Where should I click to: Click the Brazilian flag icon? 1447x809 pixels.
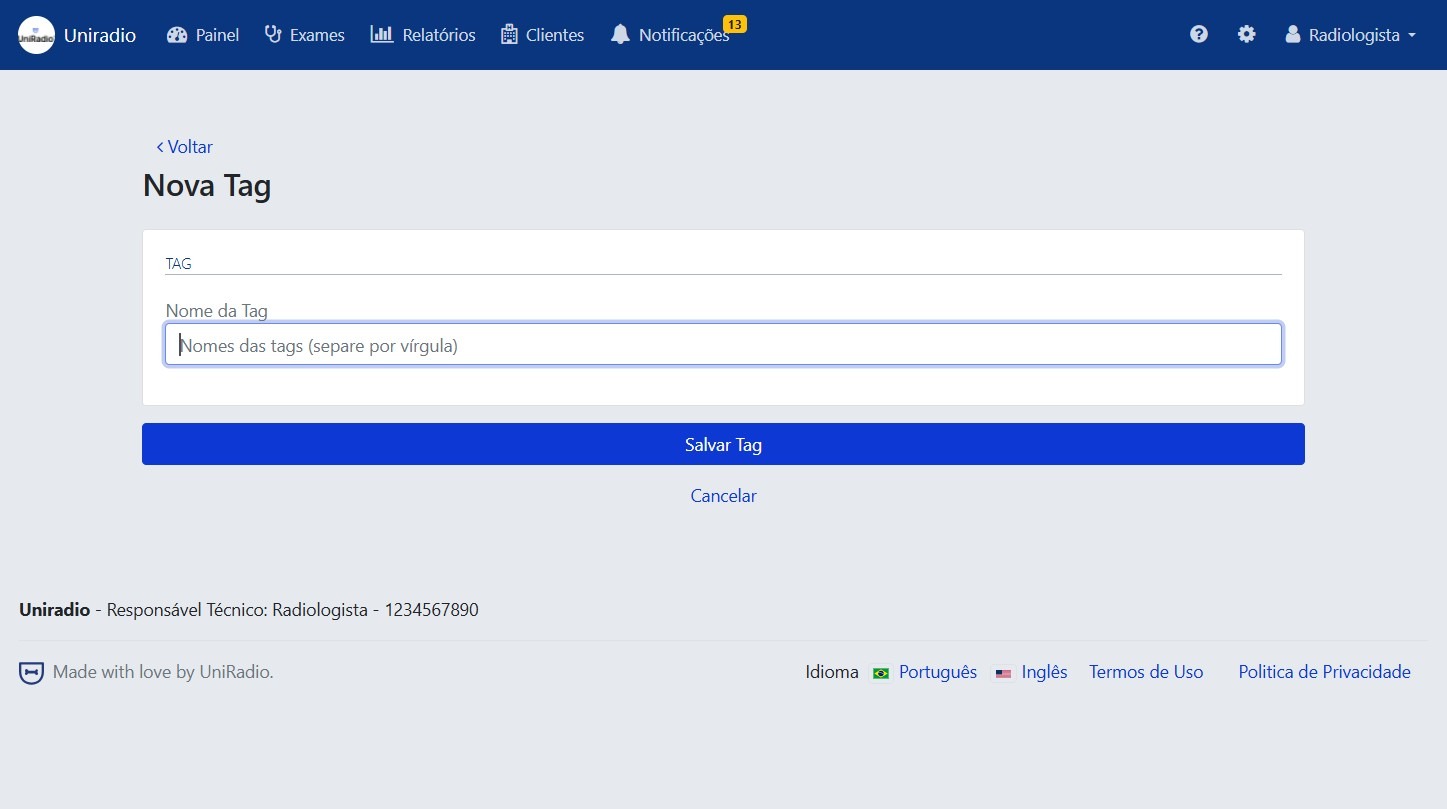coord(881,673)
